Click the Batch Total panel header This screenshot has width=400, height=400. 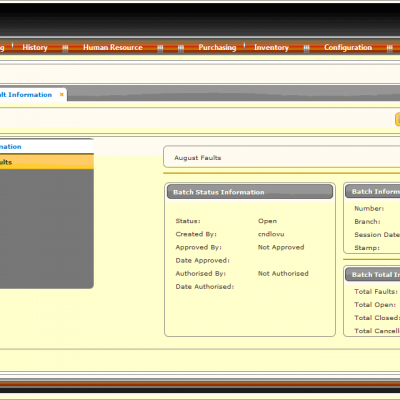(373, 275)
